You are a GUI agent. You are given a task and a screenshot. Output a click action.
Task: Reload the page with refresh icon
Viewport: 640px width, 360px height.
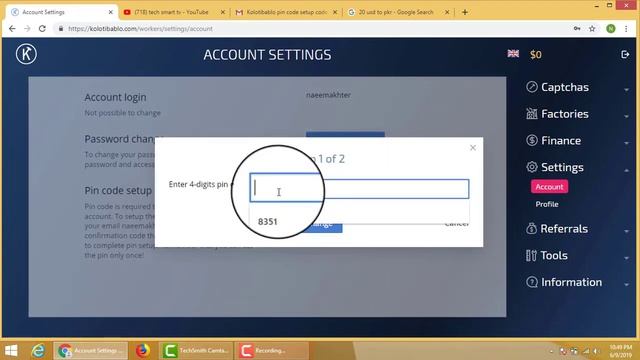pyautogui.click(x=42, y=29)
